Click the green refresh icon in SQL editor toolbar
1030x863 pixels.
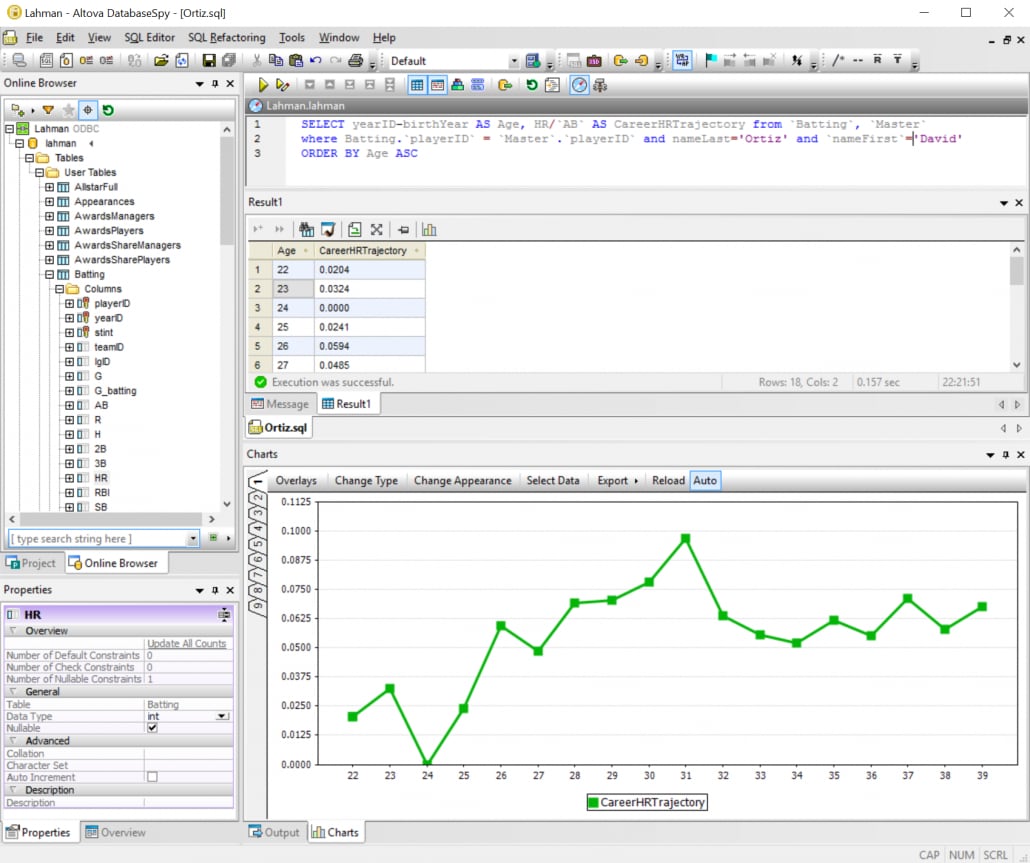pos(531,85)
